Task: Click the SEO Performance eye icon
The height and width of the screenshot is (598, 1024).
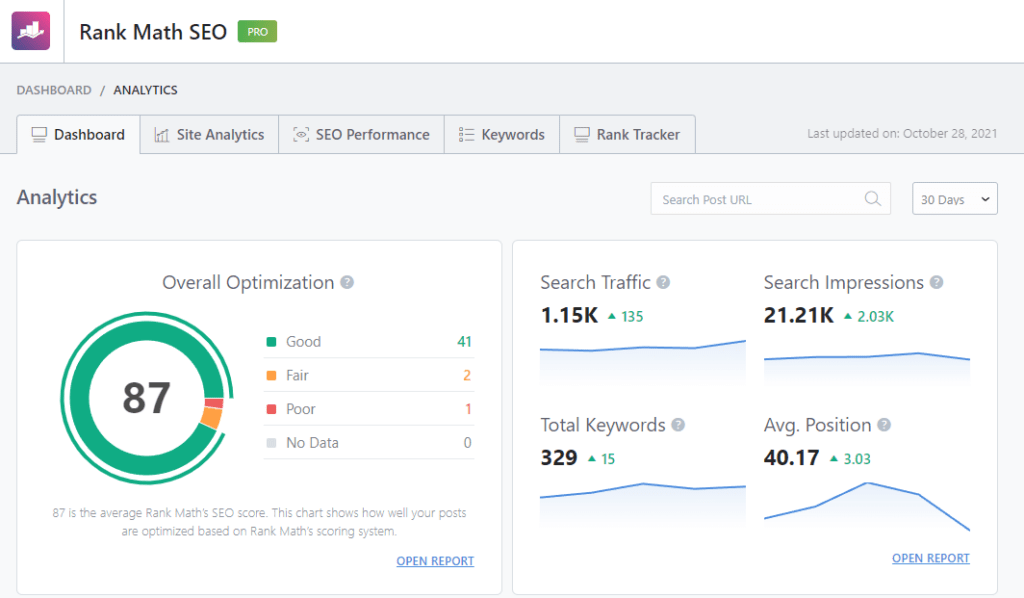Action: (x=300, y=134)
